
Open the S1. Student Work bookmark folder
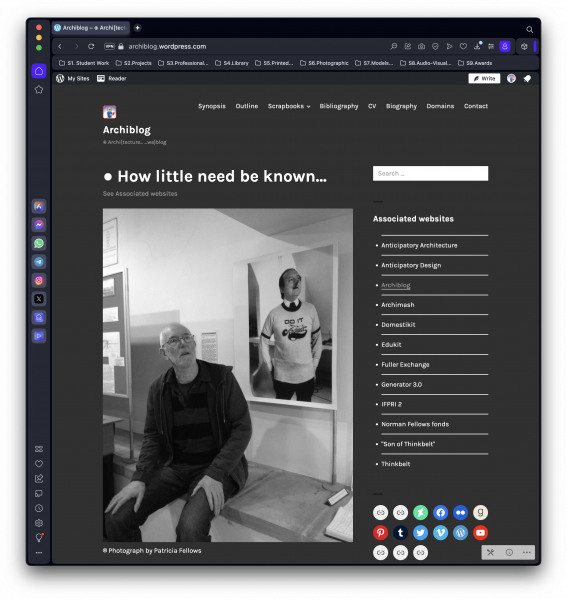(x=84, y=63)
